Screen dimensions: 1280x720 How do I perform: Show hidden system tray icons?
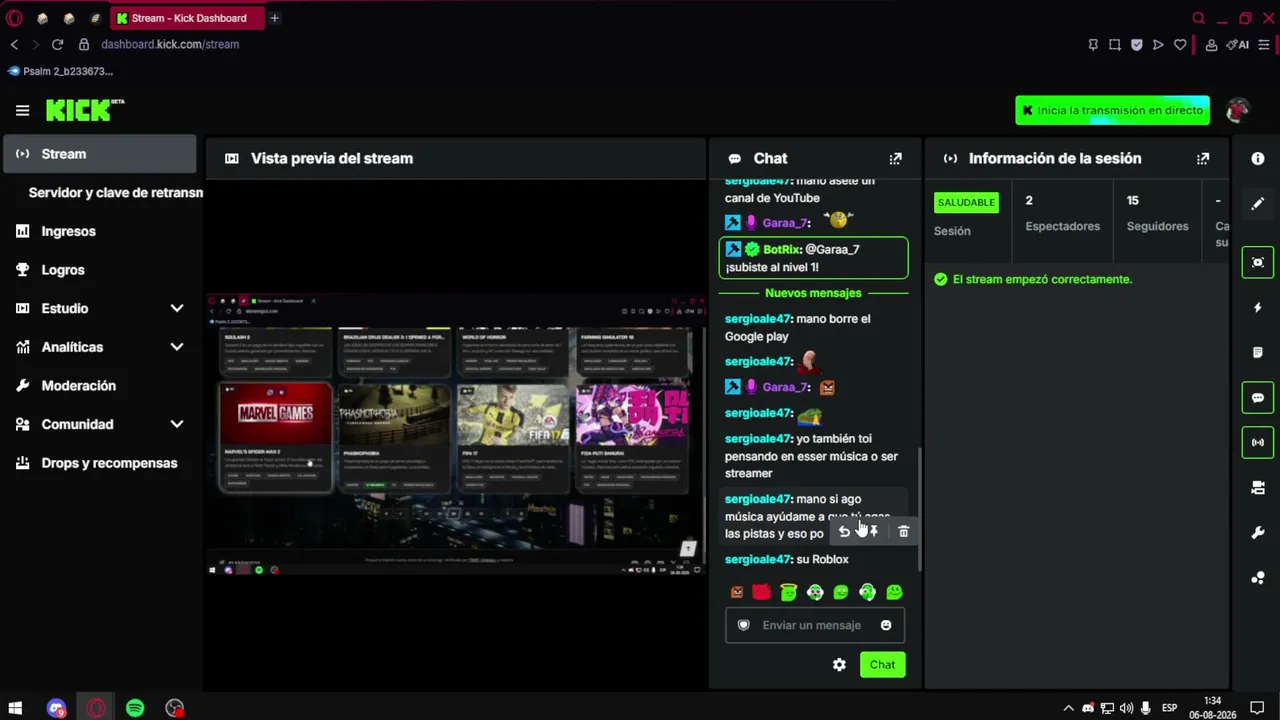[1068, 708]
